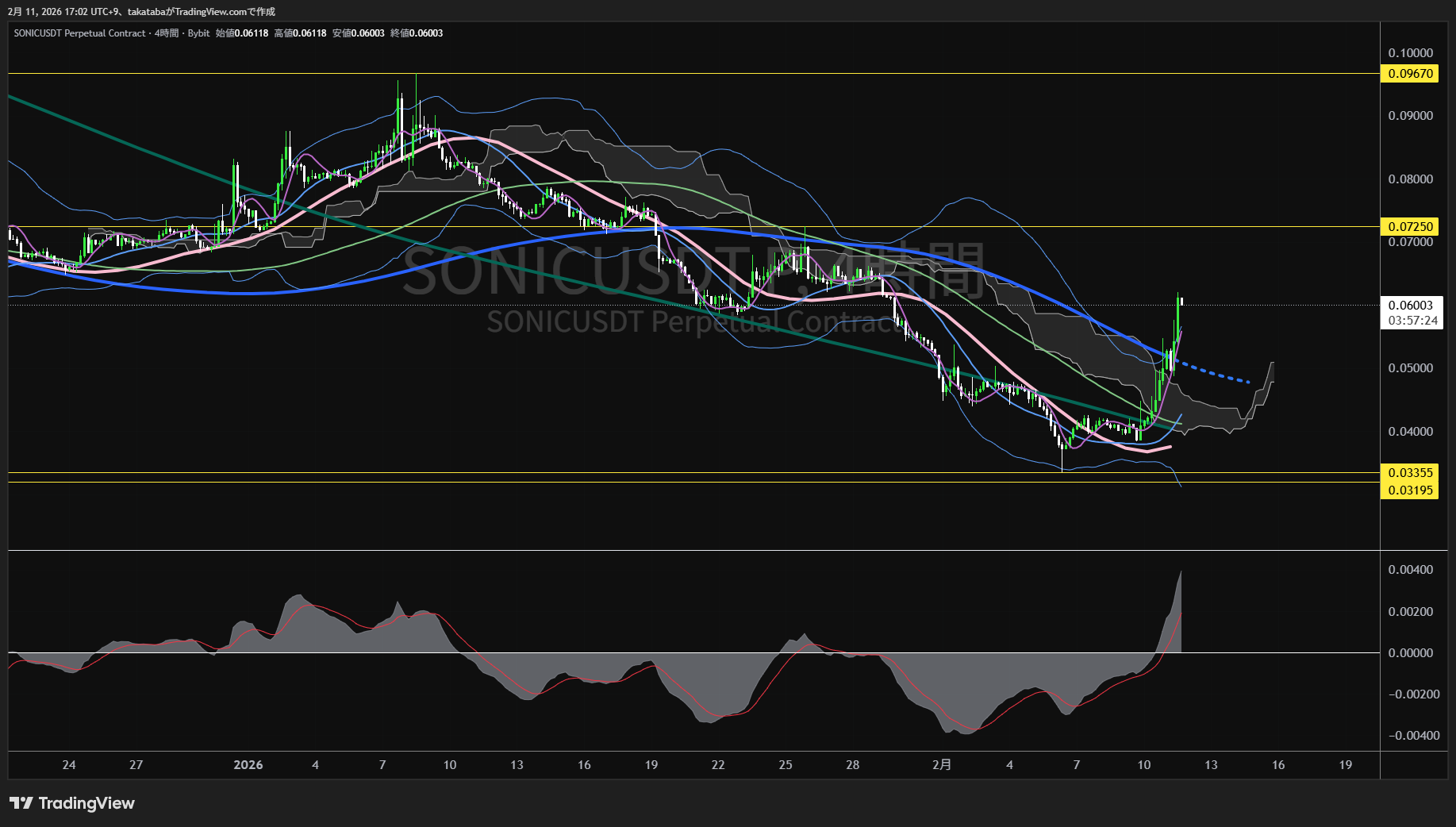
Task: Click the chart creation timestamp header text
Action: coord(141,11)
